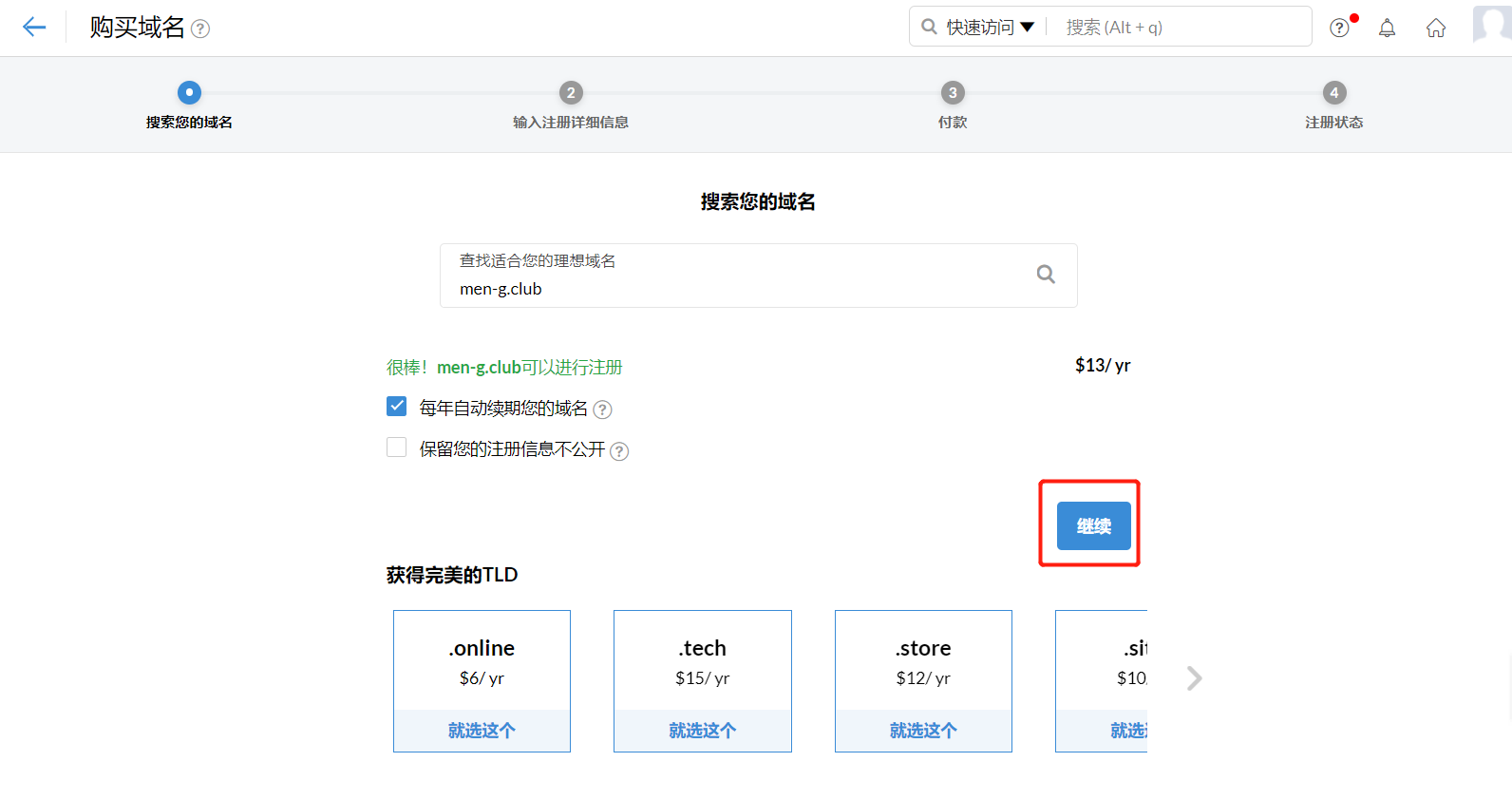The image size is (1512, 800).
Task: Choose 就选这个 for .online domain
Action: coord(482,731)
